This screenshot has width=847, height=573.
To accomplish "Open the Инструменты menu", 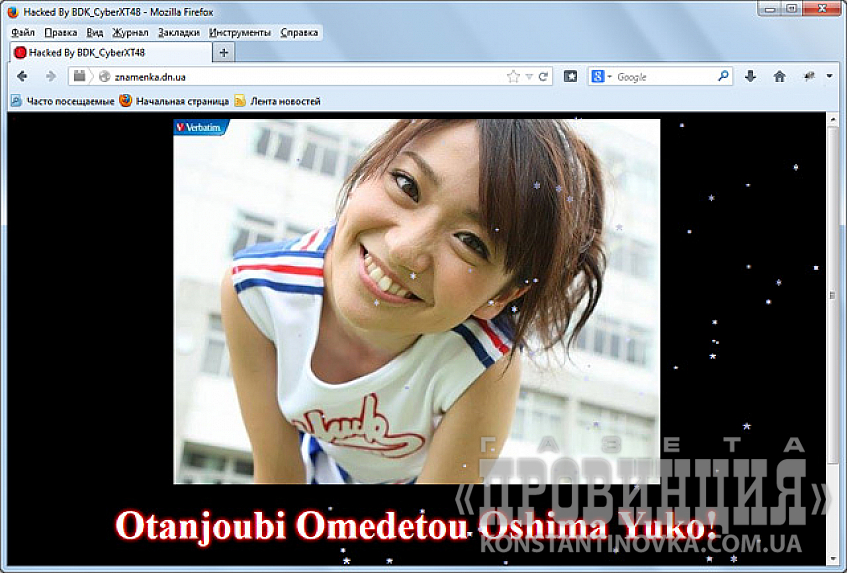I will coord(240,32).
